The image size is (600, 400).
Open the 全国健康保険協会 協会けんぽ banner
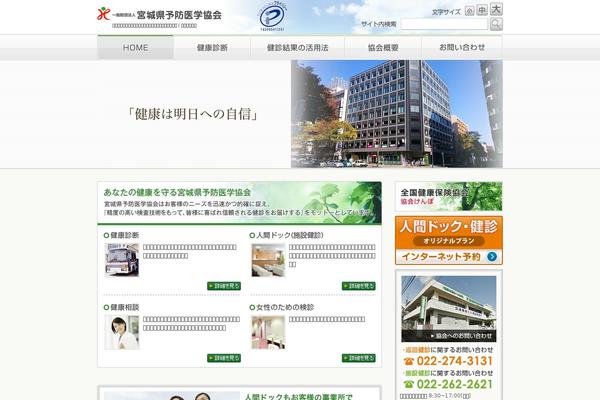tap(448, 196)
